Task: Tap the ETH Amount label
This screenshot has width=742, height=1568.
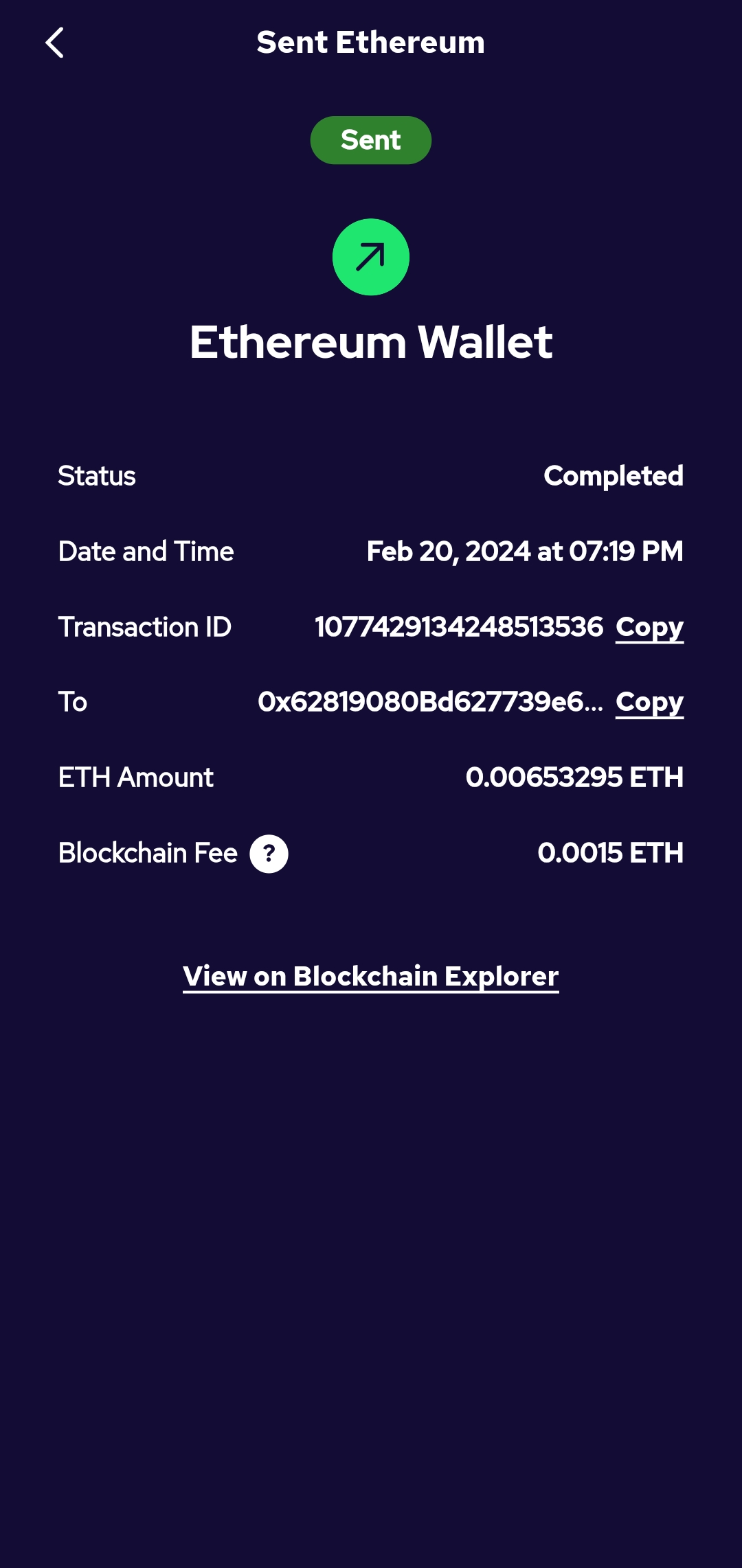Action: coord(136,777)
